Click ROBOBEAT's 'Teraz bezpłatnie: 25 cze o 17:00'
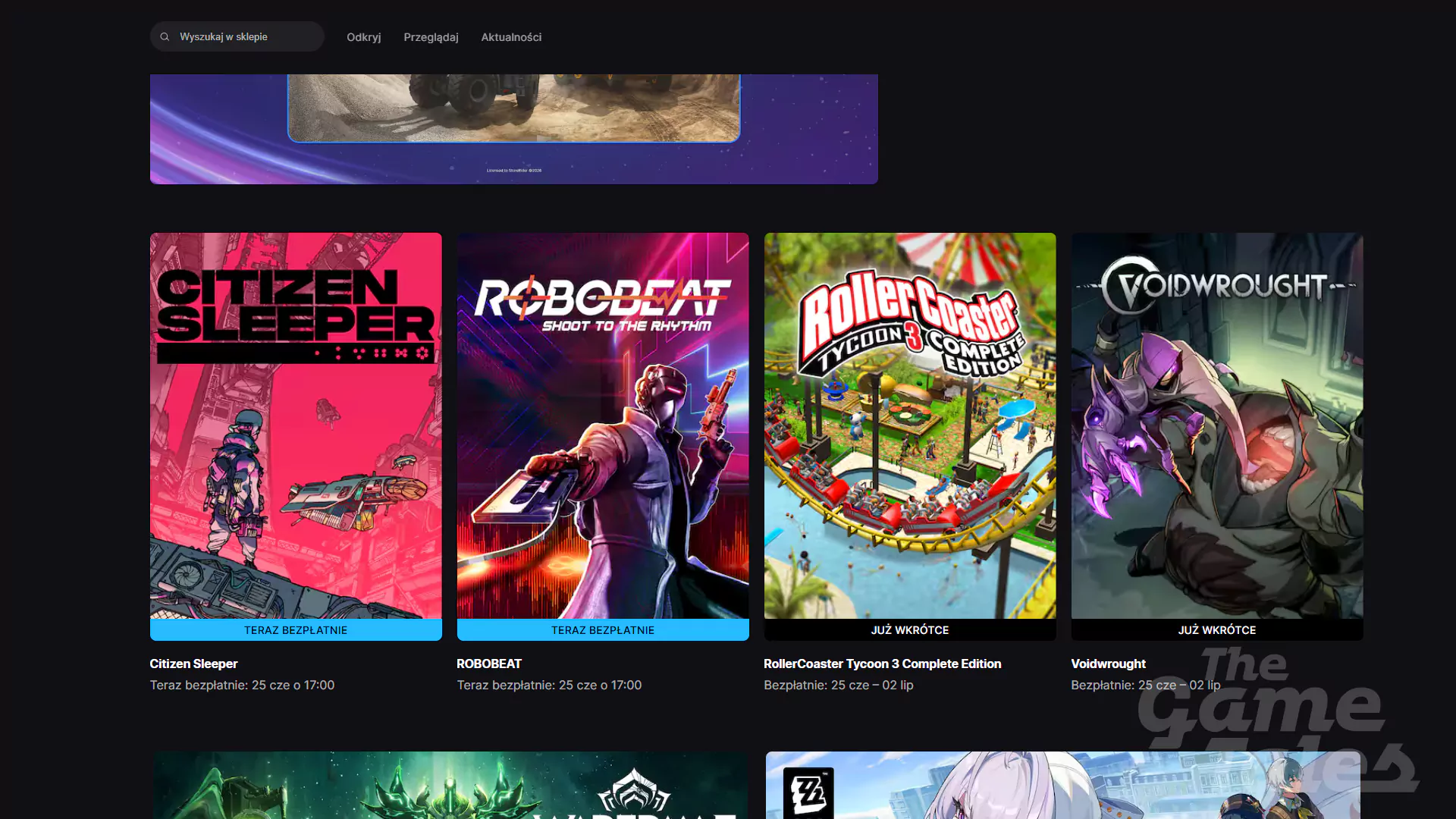The width and height of the screenshot is (1456, 819). click(549, 685)
